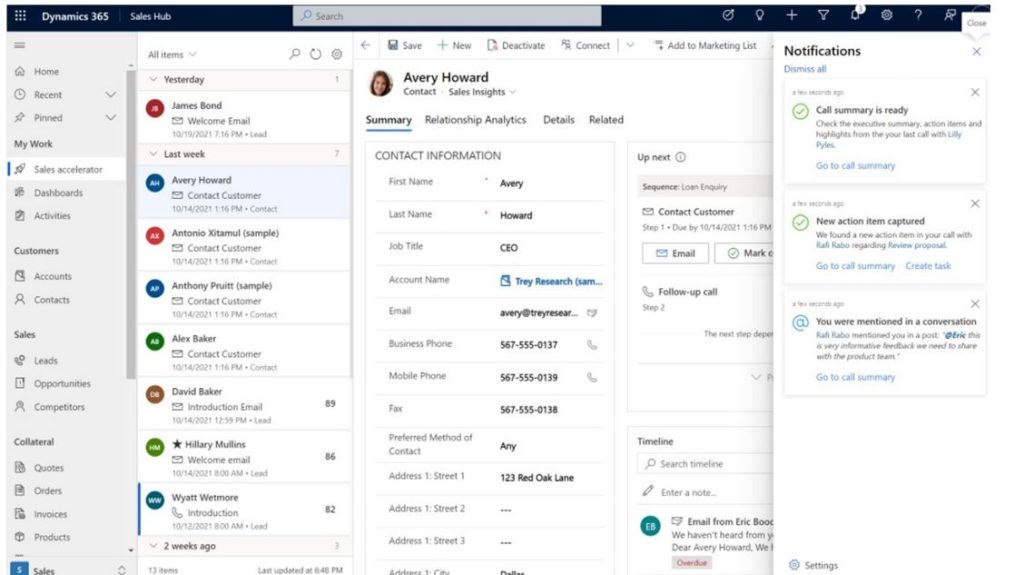Collapse the Yesterday group
This screenshot has width=1024, height=575.
[x=153, y=79]
